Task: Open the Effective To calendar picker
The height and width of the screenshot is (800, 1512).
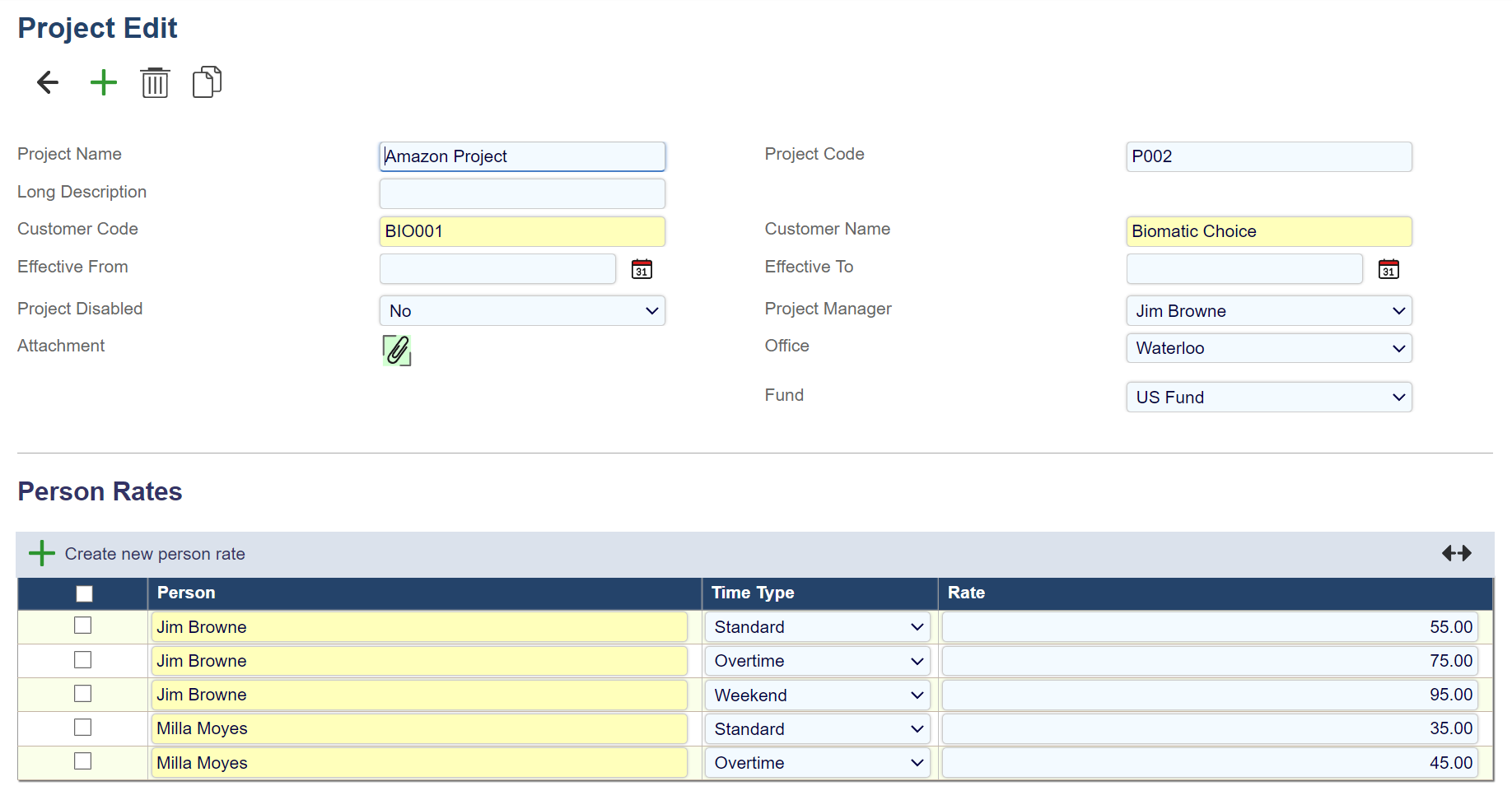Action: point(1388,269)
